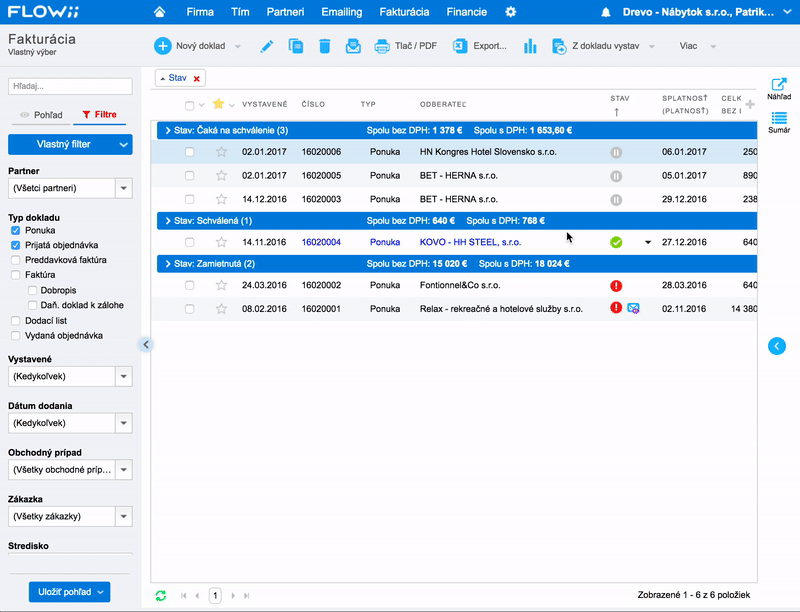
Task: Click the send email envelope toolbar icon
Action: (x=353, y=46)
